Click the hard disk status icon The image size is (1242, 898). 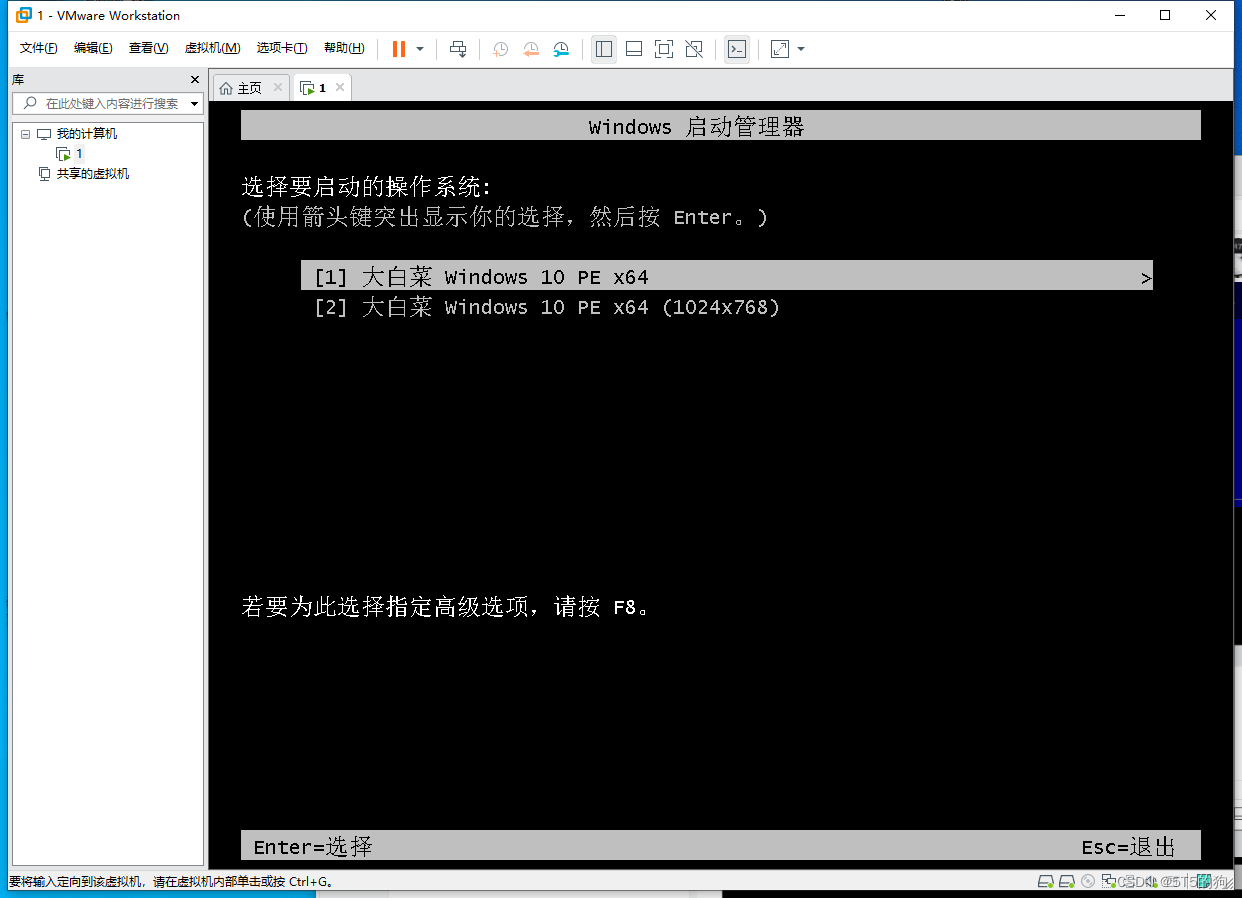point(1046,881)
